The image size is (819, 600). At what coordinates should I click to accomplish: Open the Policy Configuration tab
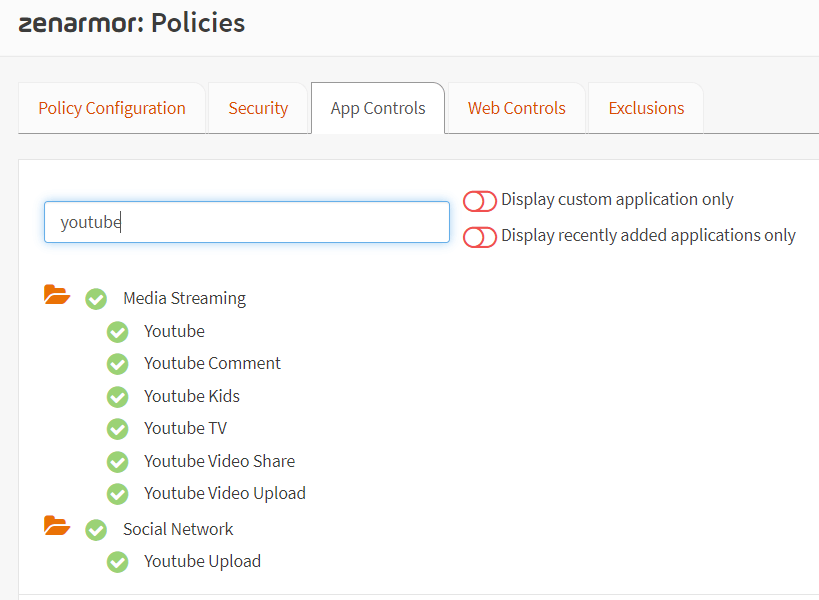click(x=112, y=108)
